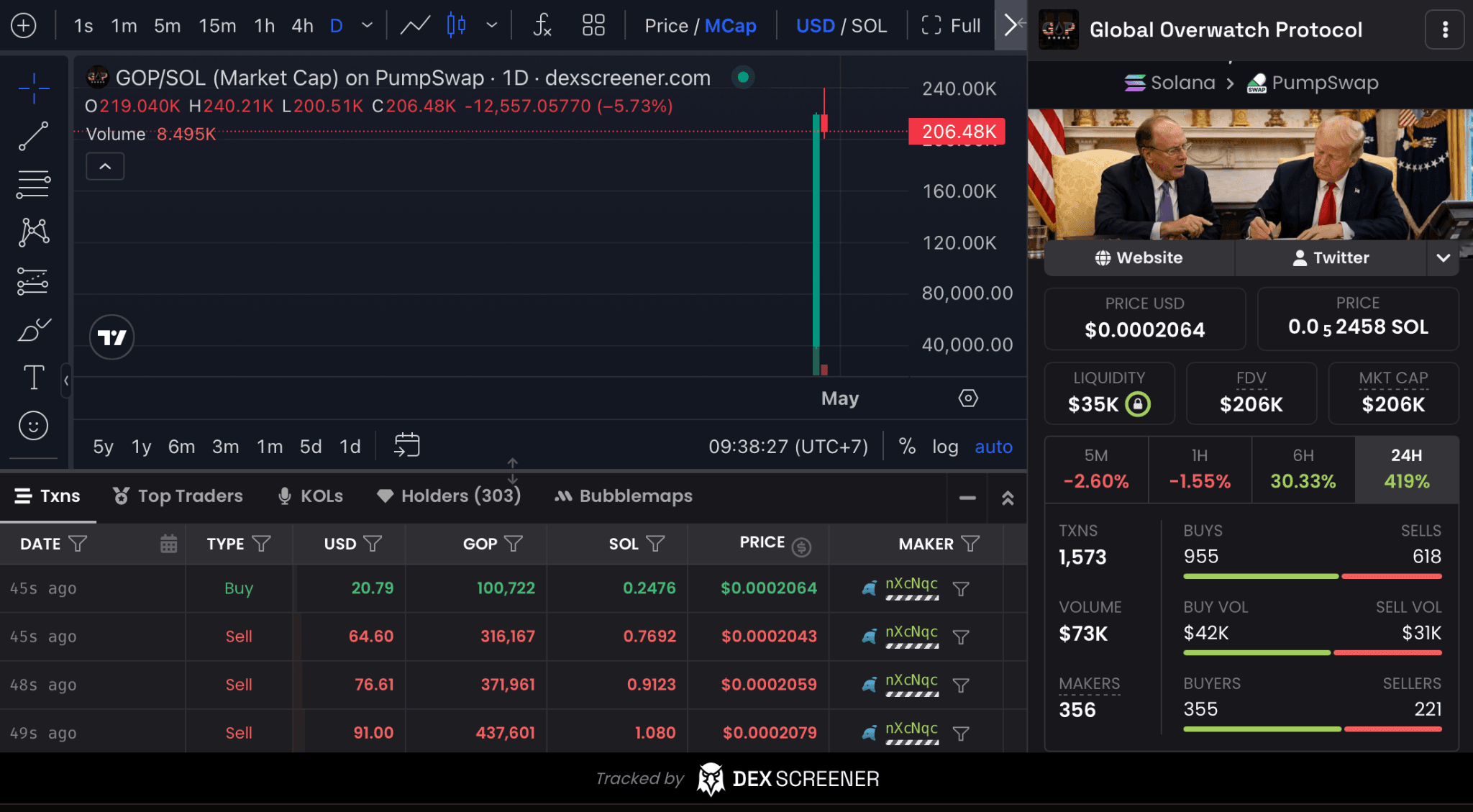This screenshot has height=812, width=1473.
Task: Open the Fibonacci retracement tool
Action: (33, 184)
